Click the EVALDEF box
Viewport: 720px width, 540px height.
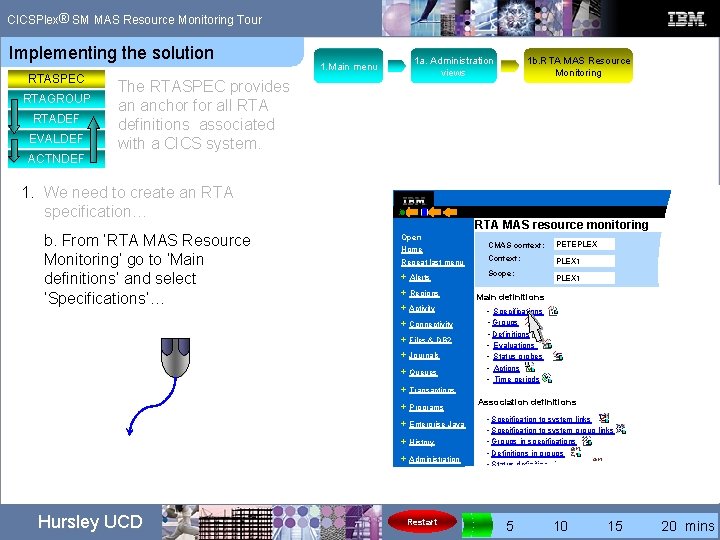[x=56, y=138]
